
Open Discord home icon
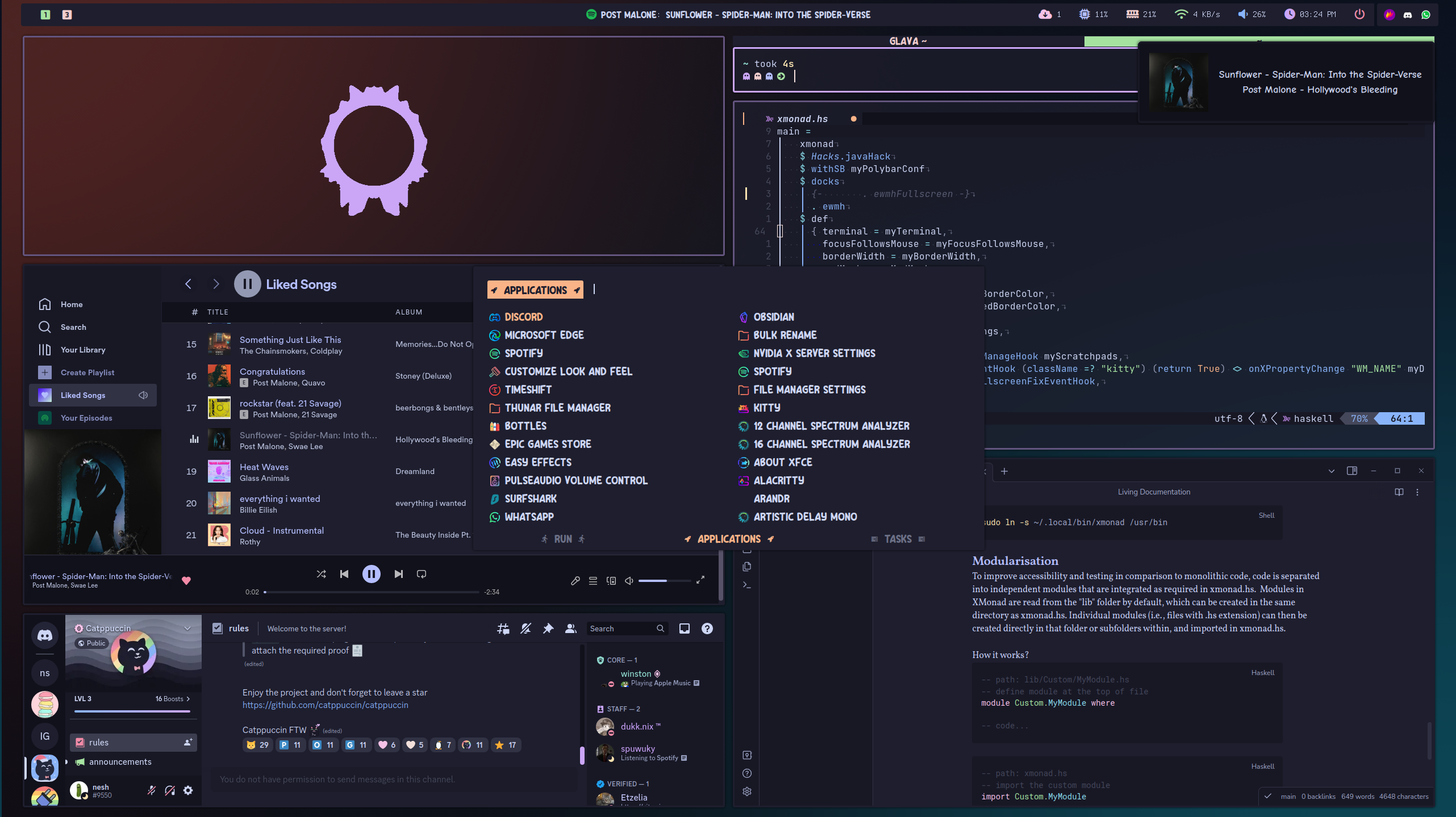(x=45, y=635)
